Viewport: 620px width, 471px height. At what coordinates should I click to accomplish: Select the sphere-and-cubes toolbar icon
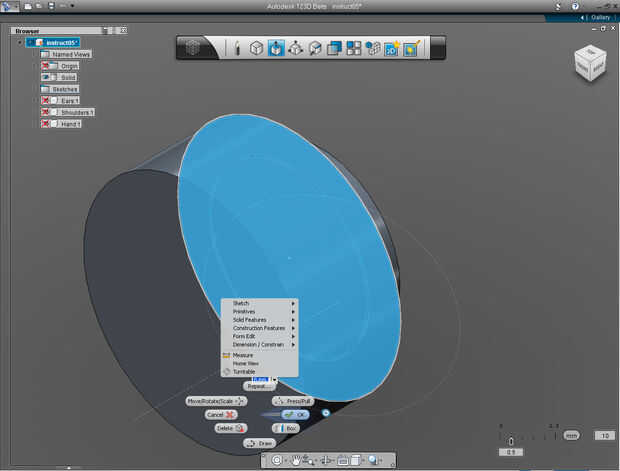[372, 48]
